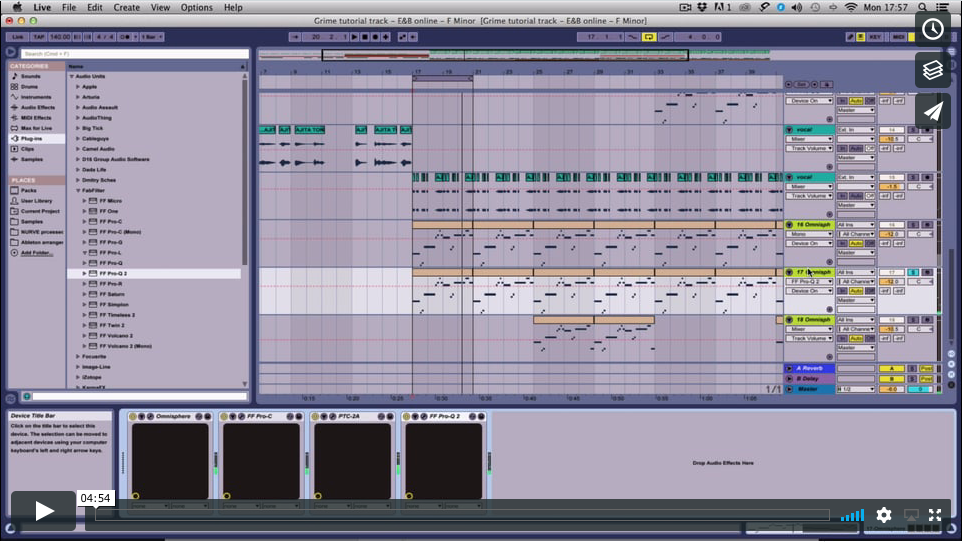This screenshot has height=542, width=962.
Task: Open the Drums category
Action: 29,87
